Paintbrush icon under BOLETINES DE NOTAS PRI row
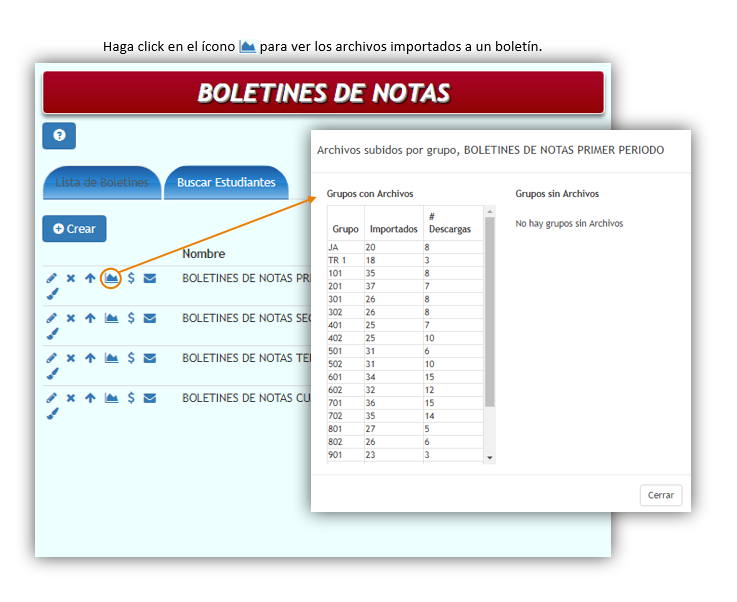This screenshot has height=602, width=737. click(52, 294)
